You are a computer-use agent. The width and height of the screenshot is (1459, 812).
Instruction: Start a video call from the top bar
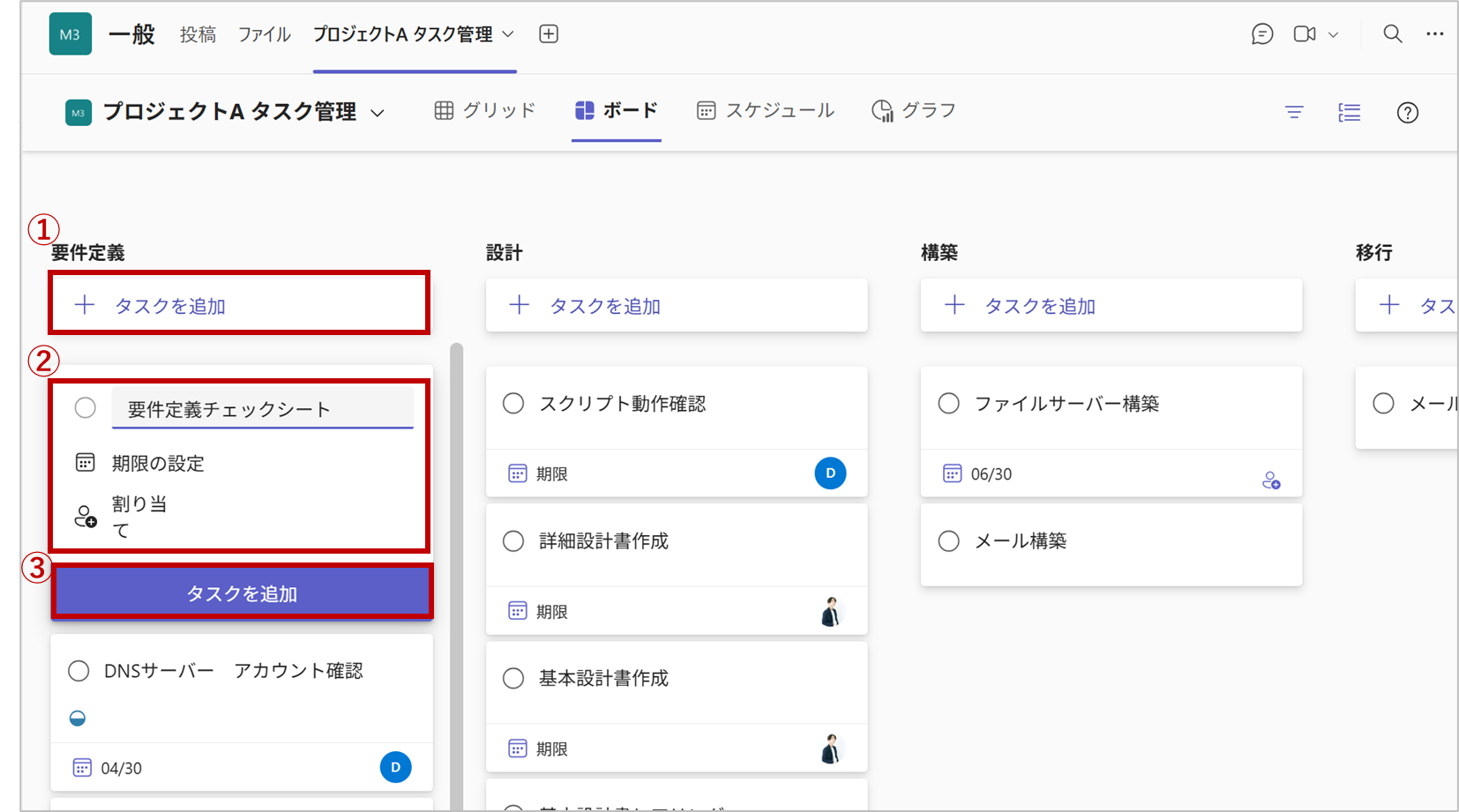coord(1303,34)
